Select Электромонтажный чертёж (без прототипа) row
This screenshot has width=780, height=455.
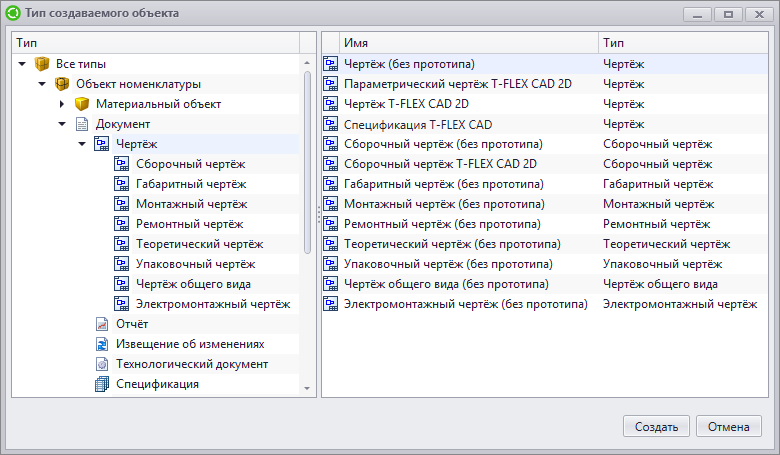point(545,304)
